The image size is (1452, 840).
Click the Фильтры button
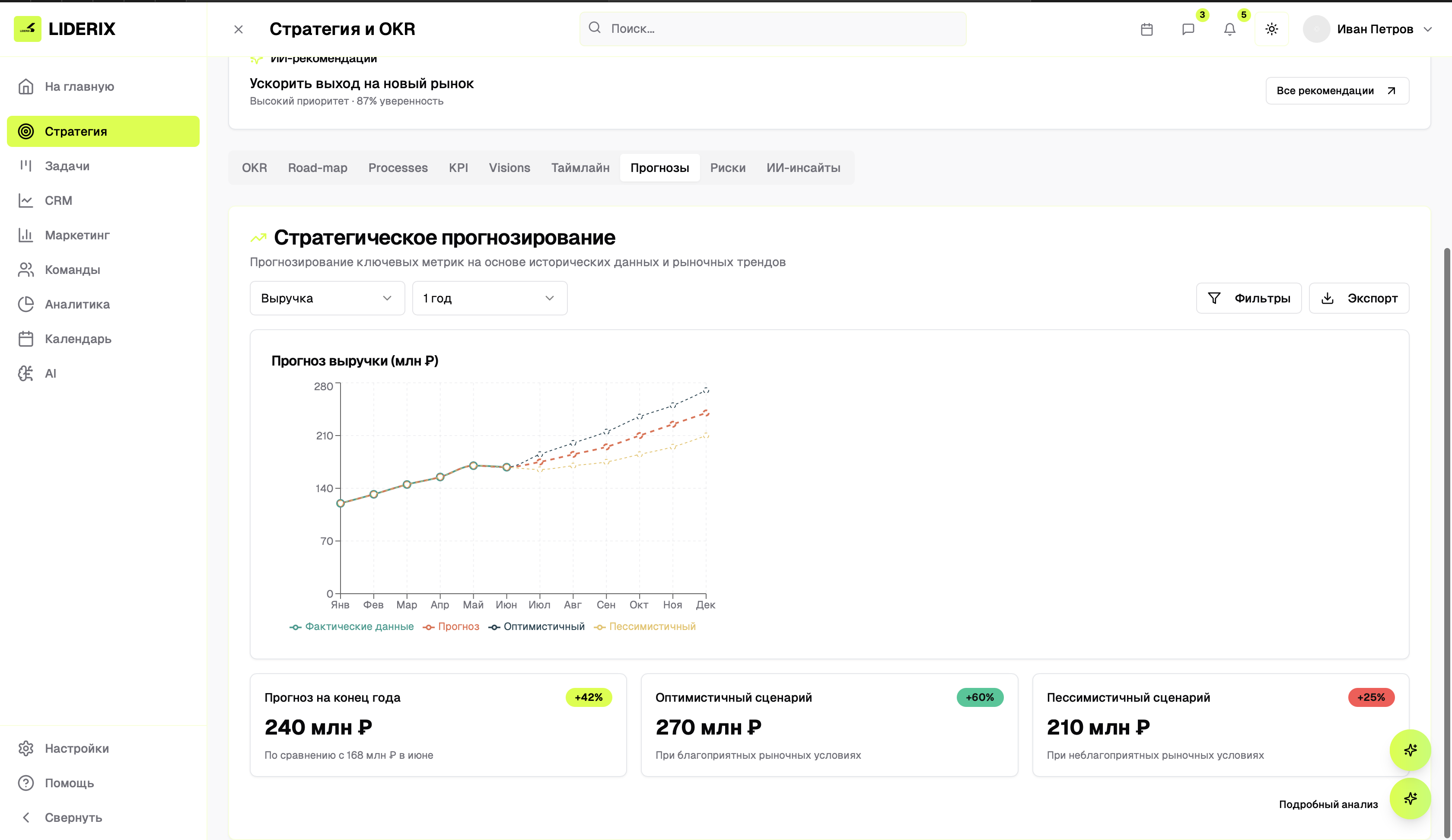(x=1248, y=298)
